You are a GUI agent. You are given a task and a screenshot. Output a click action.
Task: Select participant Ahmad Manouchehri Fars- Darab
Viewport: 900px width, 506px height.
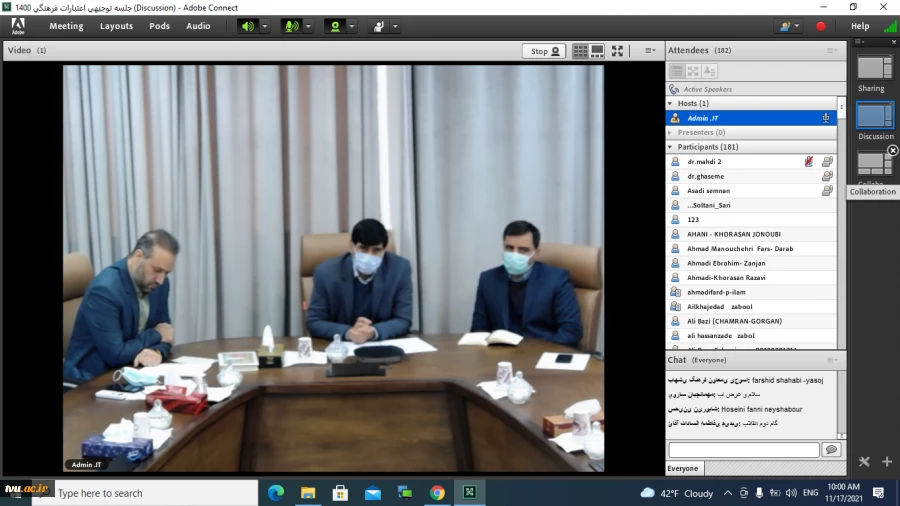pyautogui.click(x=751, y=248)
